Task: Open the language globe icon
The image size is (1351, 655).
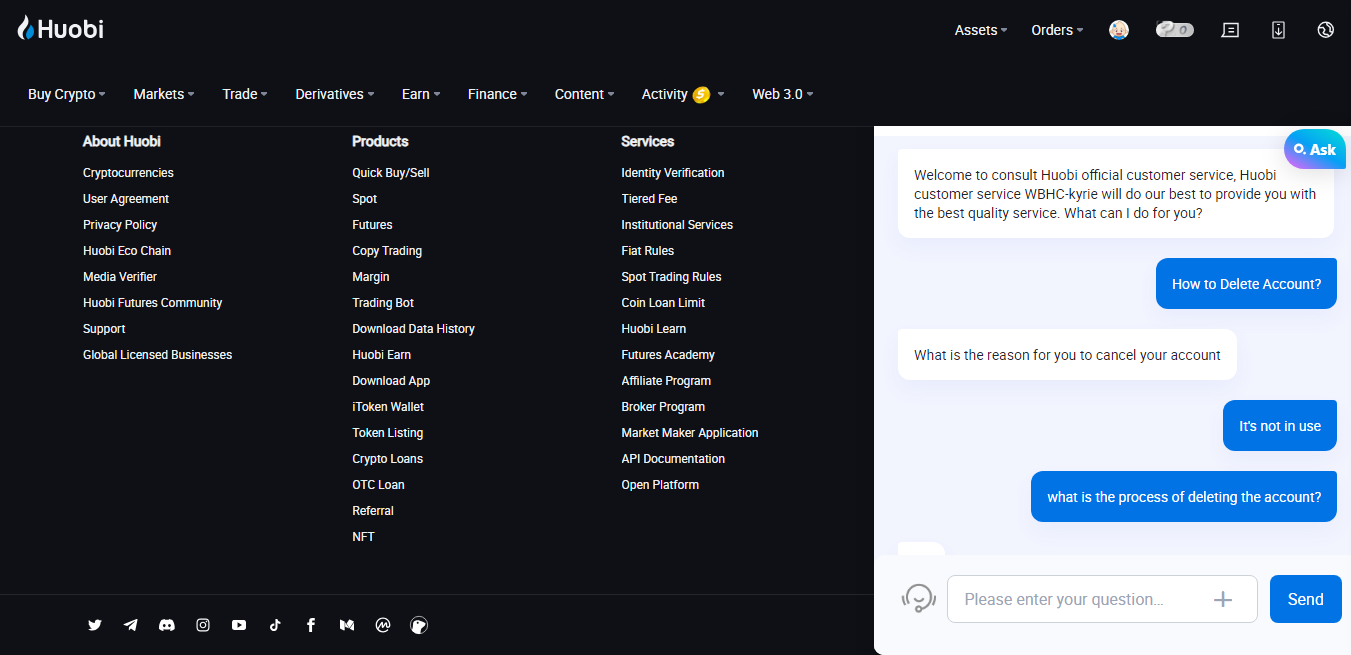Action: (1326, 30)
